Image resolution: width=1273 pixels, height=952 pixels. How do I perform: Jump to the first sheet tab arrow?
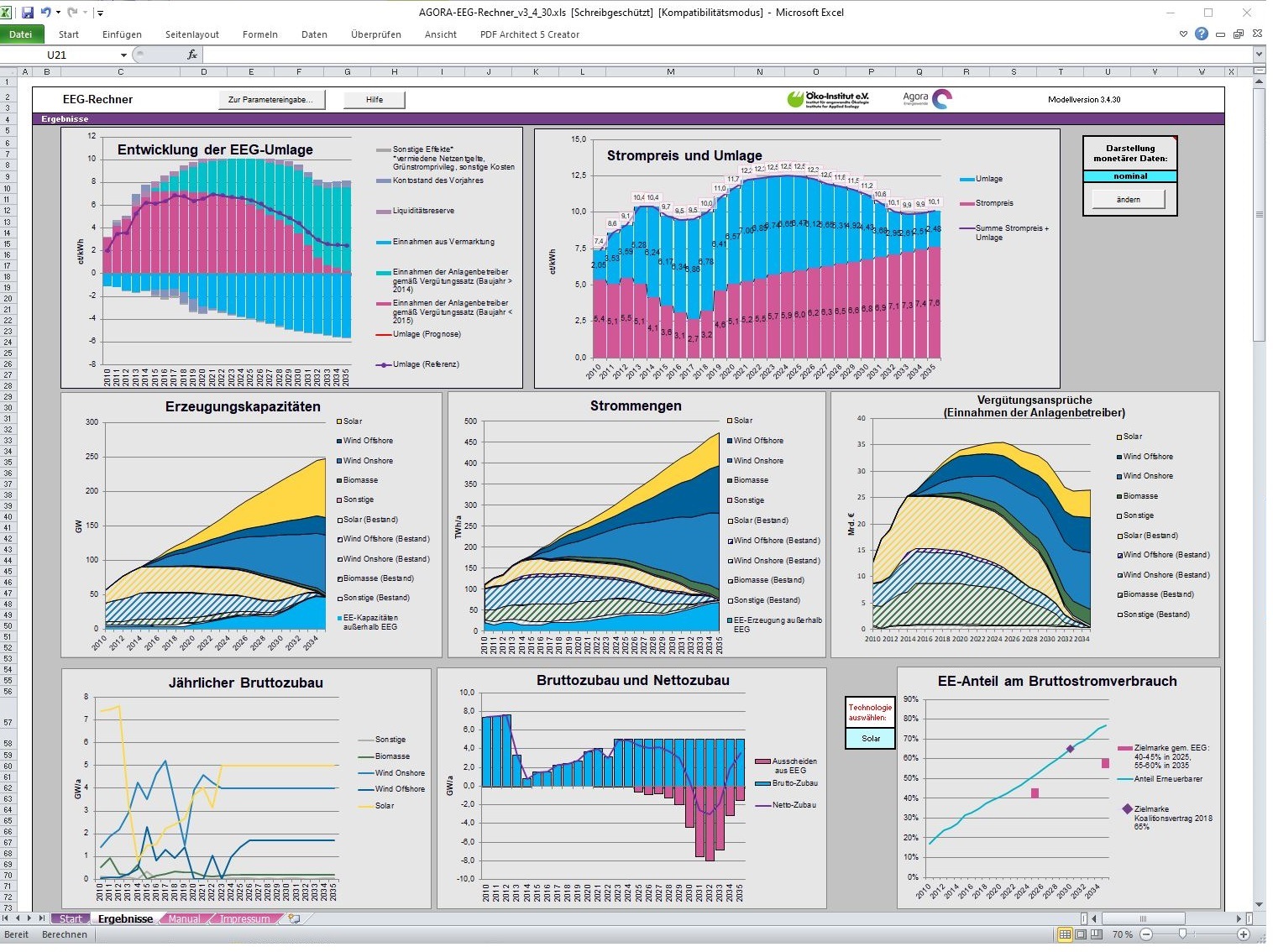[x=6, y=918]
